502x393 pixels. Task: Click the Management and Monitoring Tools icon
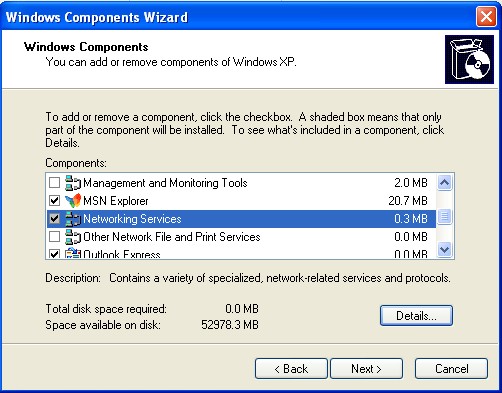tap(73, 183)
